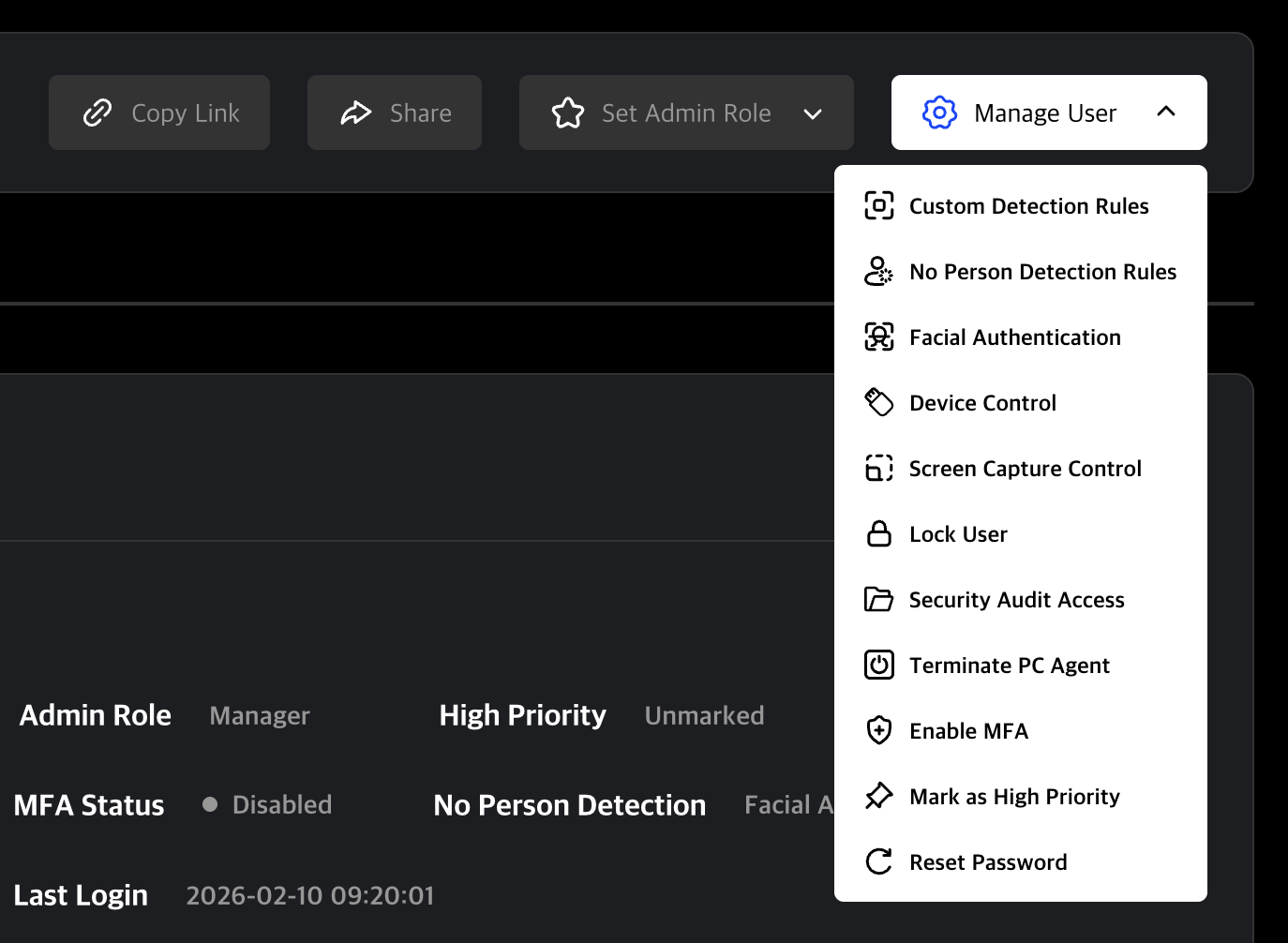Click the Security Audit Access folder icon
The image size is (1288, 943).
(x=878, y=600)
